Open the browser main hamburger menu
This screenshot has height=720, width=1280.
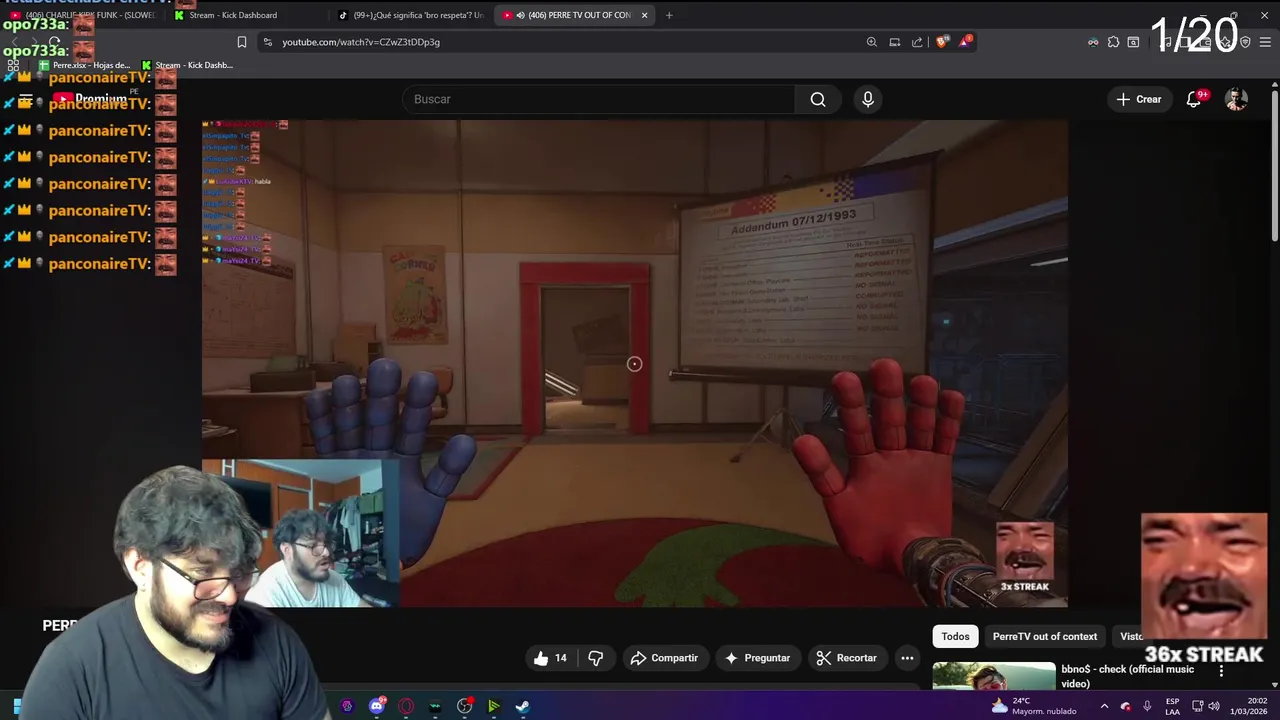[x=1265, y=42]
